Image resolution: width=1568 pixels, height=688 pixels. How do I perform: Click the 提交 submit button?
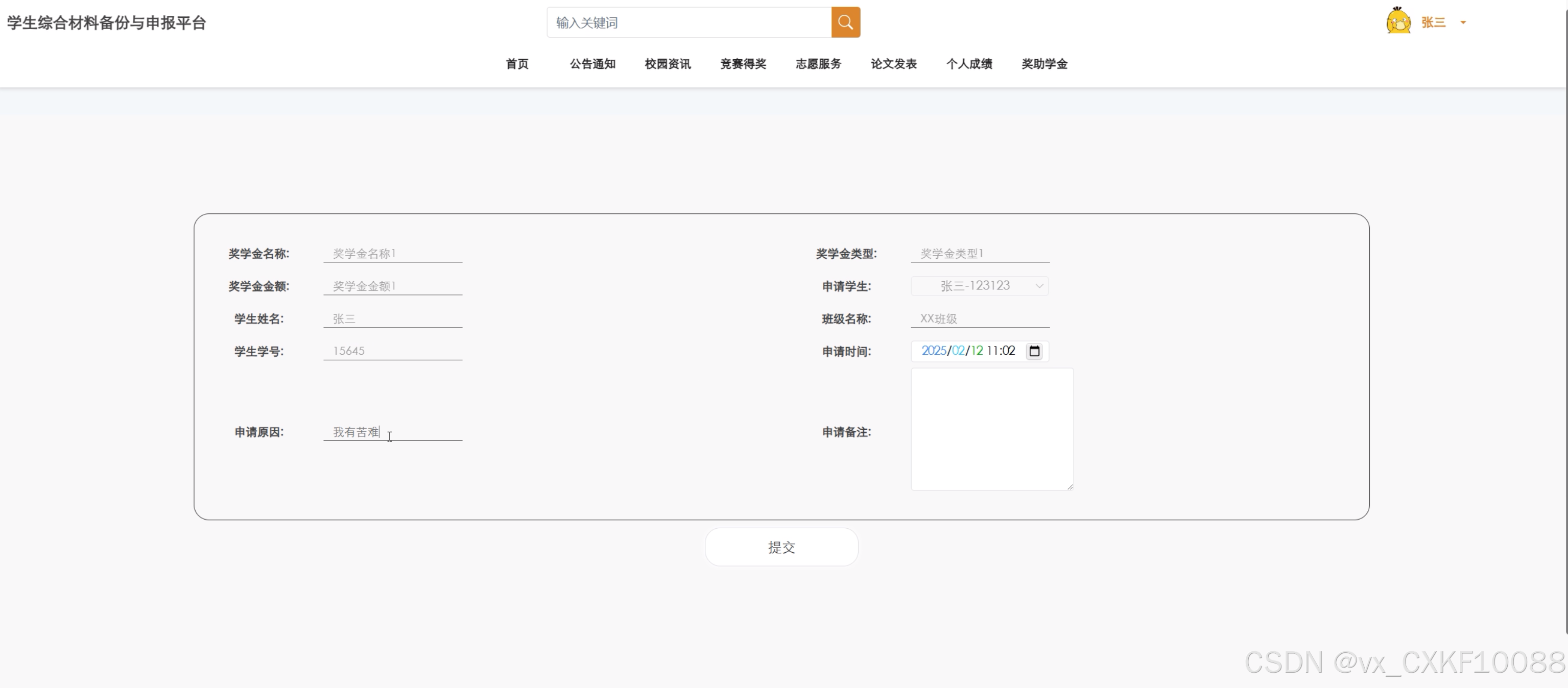tap(781, 547)
